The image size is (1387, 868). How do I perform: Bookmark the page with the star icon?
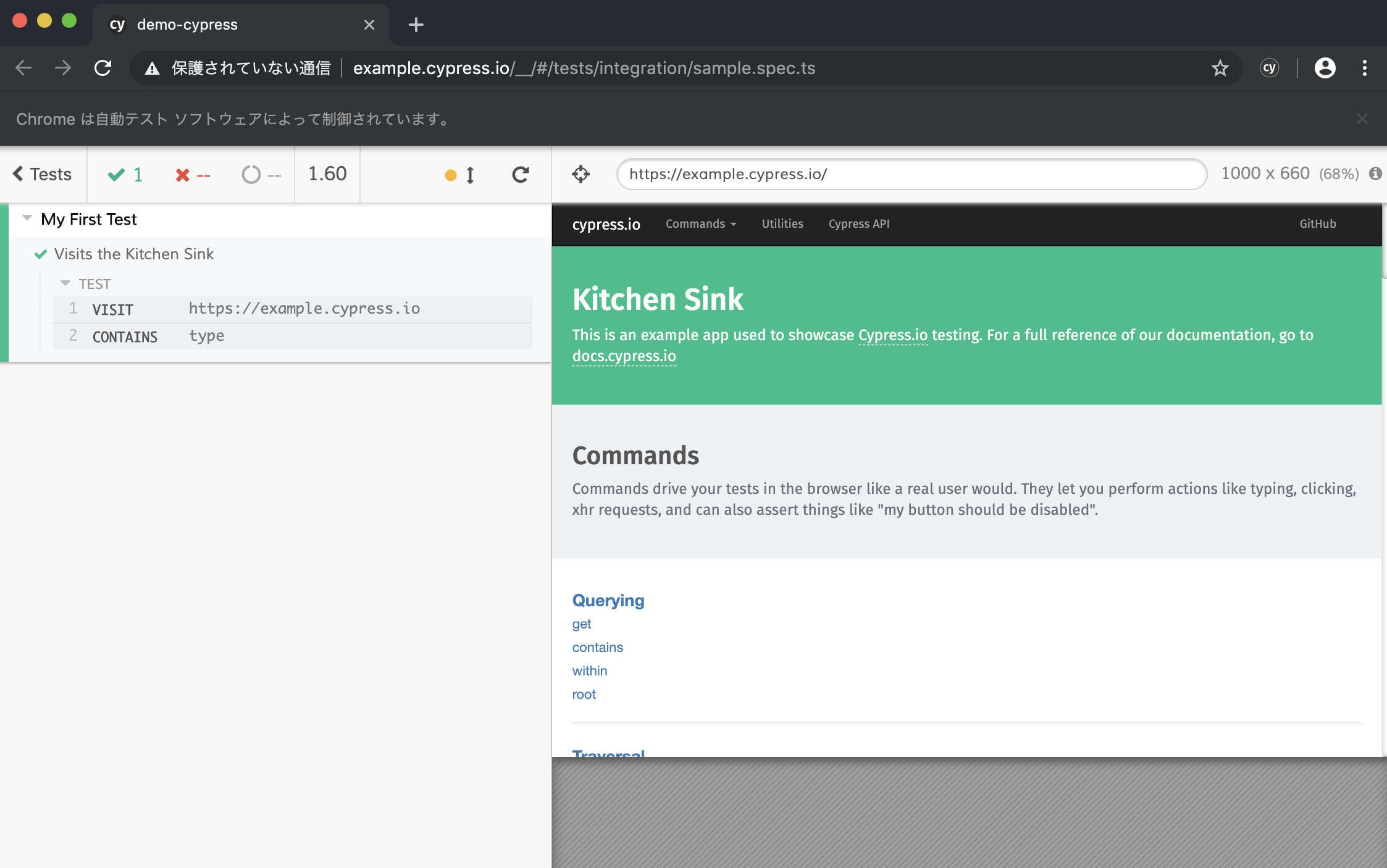pos(1220,68)
